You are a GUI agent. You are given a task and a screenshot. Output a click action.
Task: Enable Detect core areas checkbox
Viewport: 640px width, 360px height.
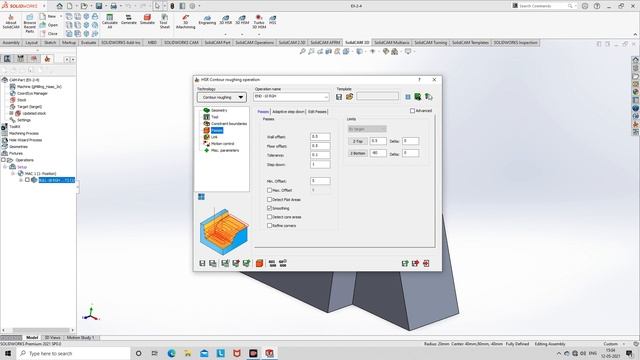(x=269, y=217)
